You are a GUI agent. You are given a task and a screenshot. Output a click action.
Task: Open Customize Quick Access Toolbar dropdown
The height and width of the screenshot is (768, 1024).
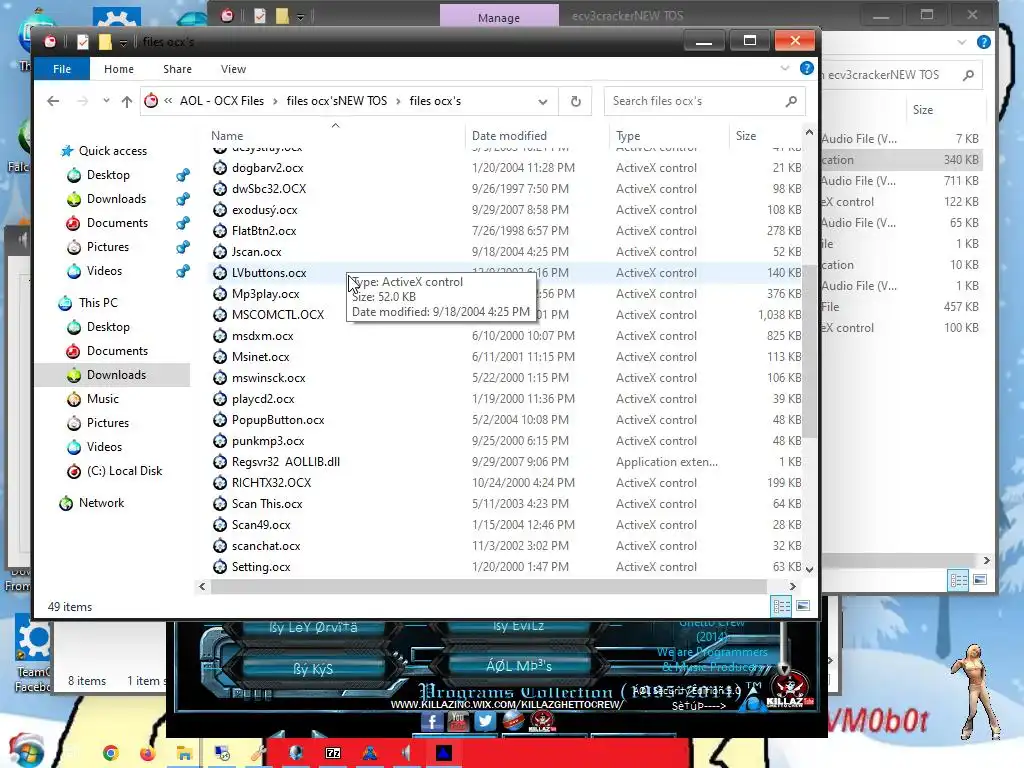[x=123, y=43]
